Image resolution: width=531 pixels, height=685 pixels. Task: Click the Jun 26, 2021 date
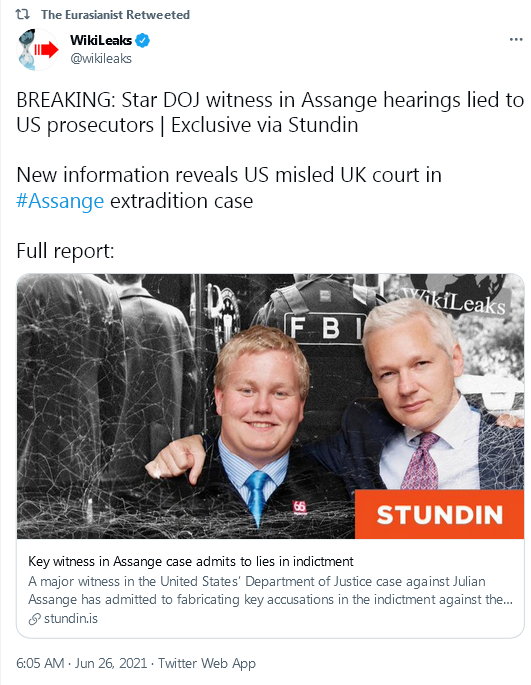click(111, 663)
